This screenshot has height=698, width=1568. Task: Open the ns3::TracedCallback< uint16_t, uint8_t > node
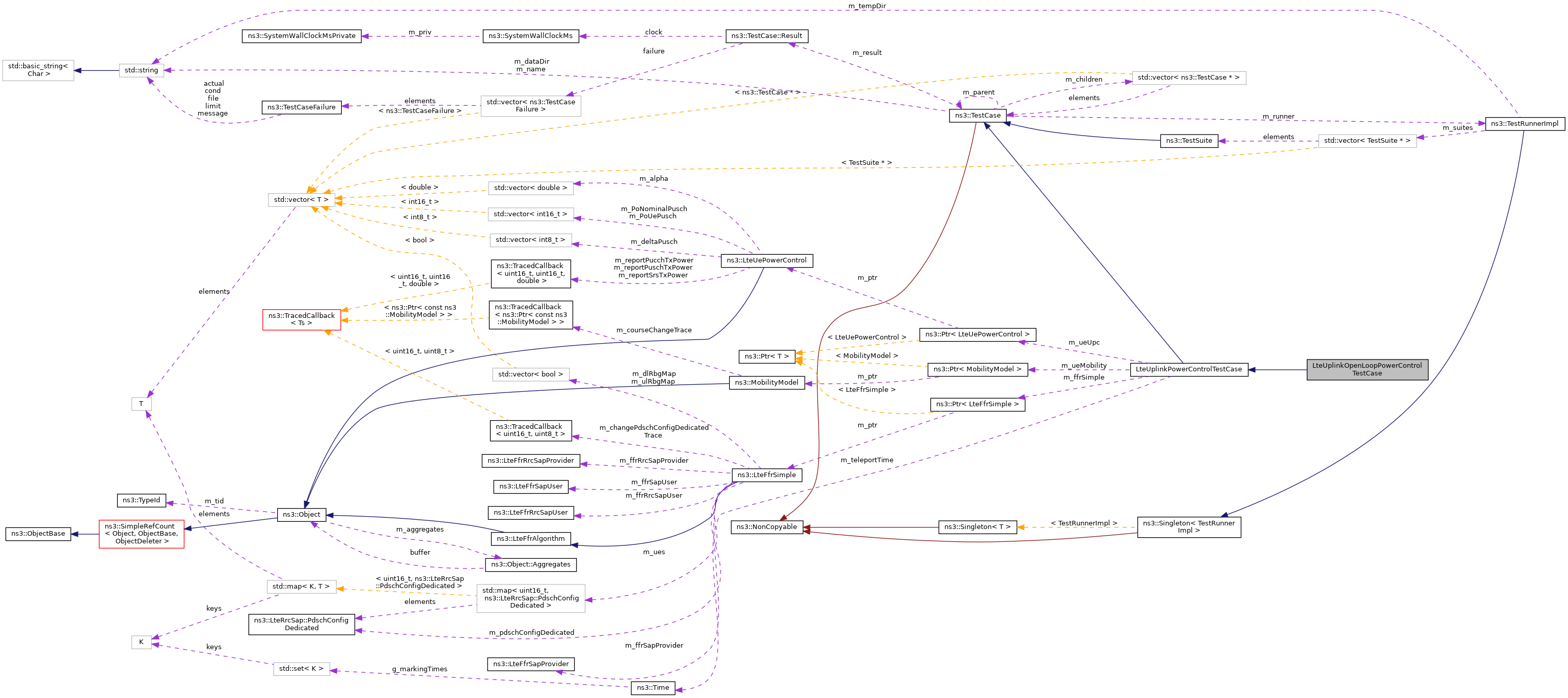(x=530, y=430)
